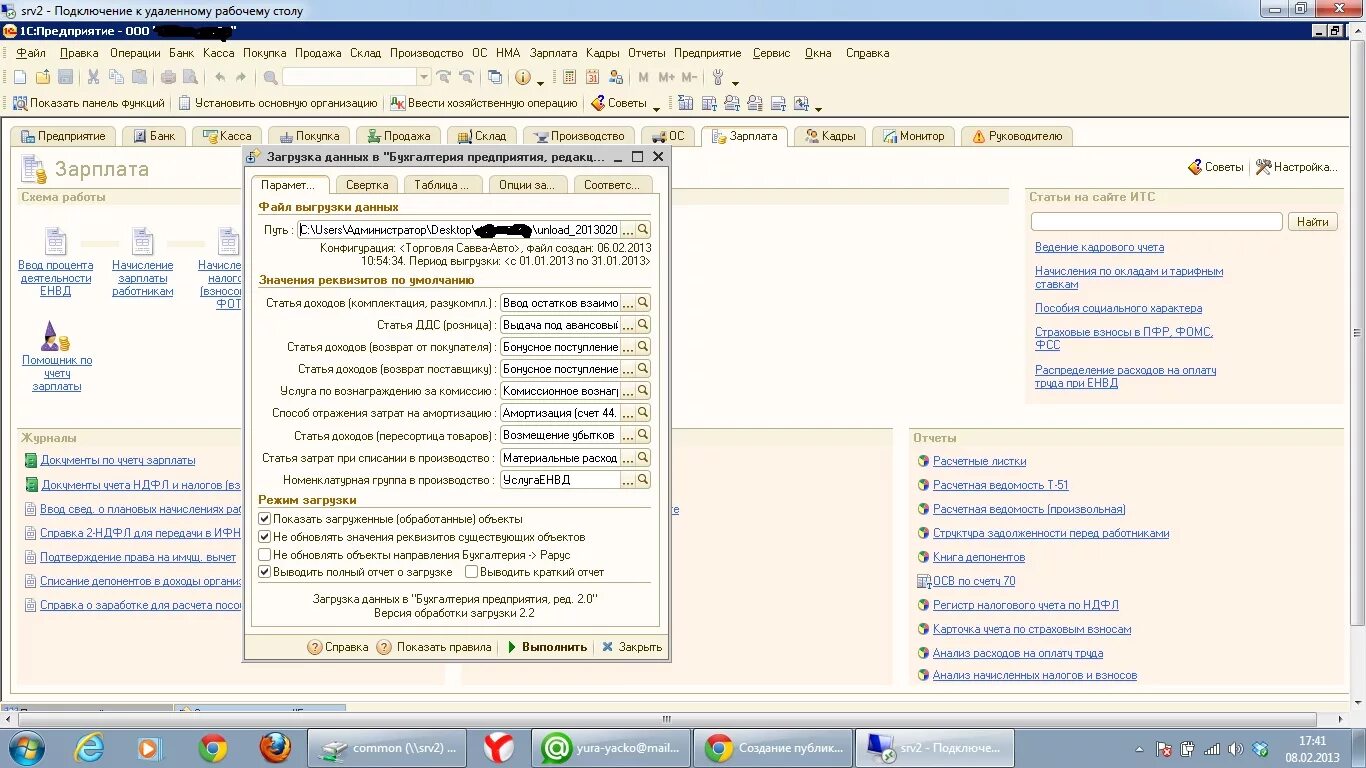The width and height of the screenshot is (1366, 768).
Task: Click the Open file toolbar icon
Action: click(x=43, y=77)
